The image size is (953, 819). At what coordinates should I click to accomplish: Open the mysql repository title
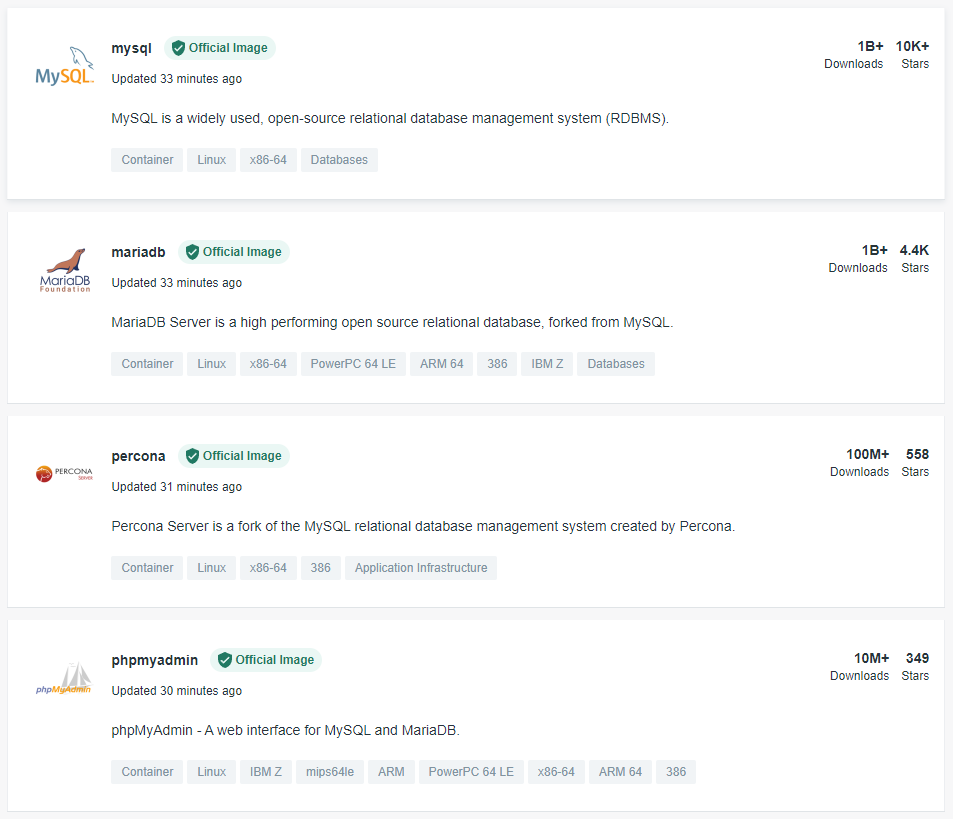[131, 48]
